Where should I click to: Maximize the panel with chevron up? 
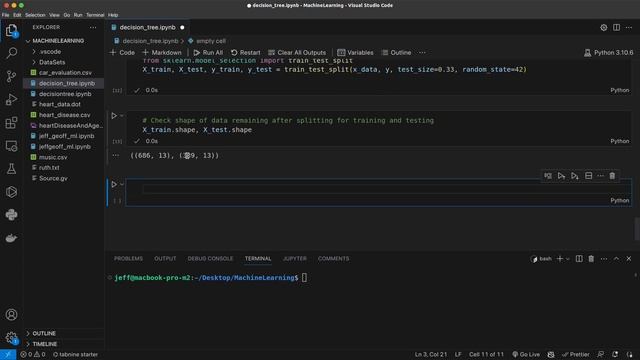pos(616,259)
